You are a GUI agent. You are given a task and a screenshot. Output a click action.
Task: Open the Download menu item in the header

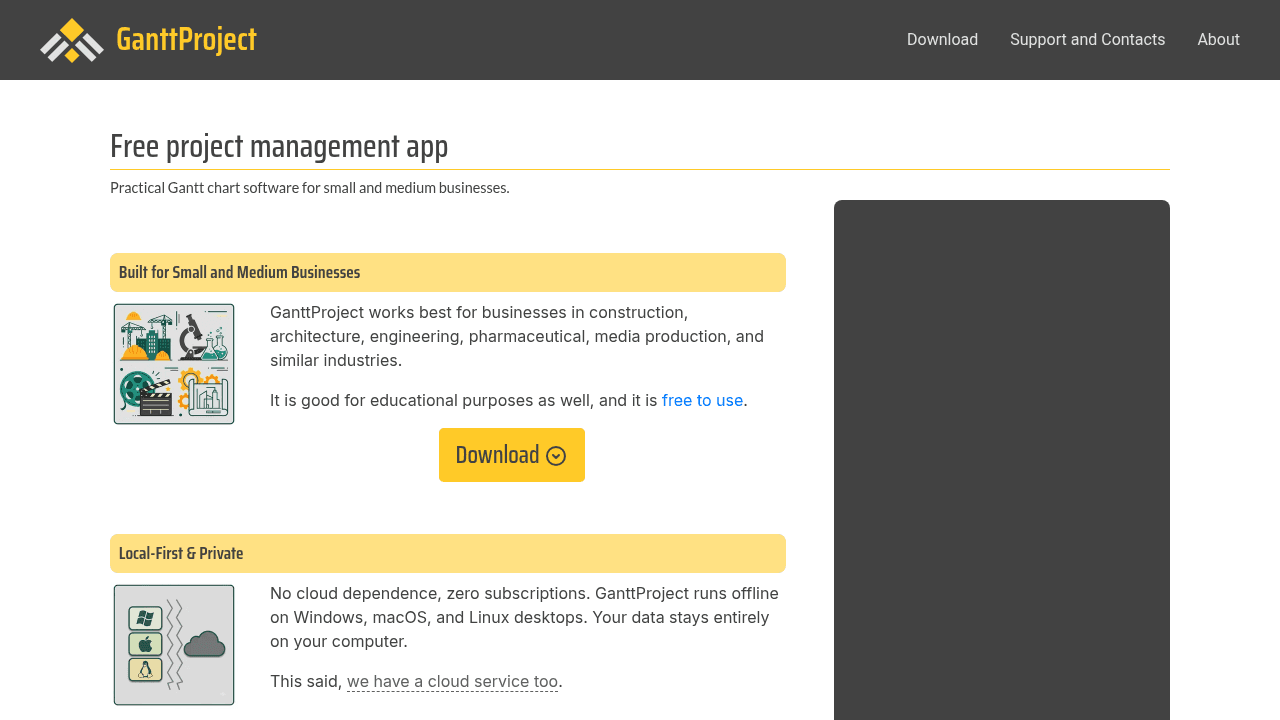pyautogui.click(x=942, y=40)
